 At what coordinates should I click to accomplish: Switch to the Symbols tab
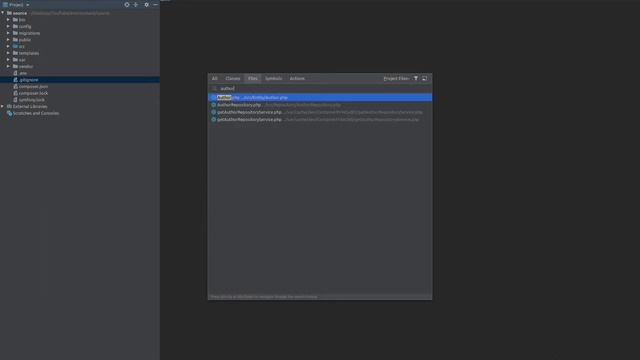[x=273, y=78]
